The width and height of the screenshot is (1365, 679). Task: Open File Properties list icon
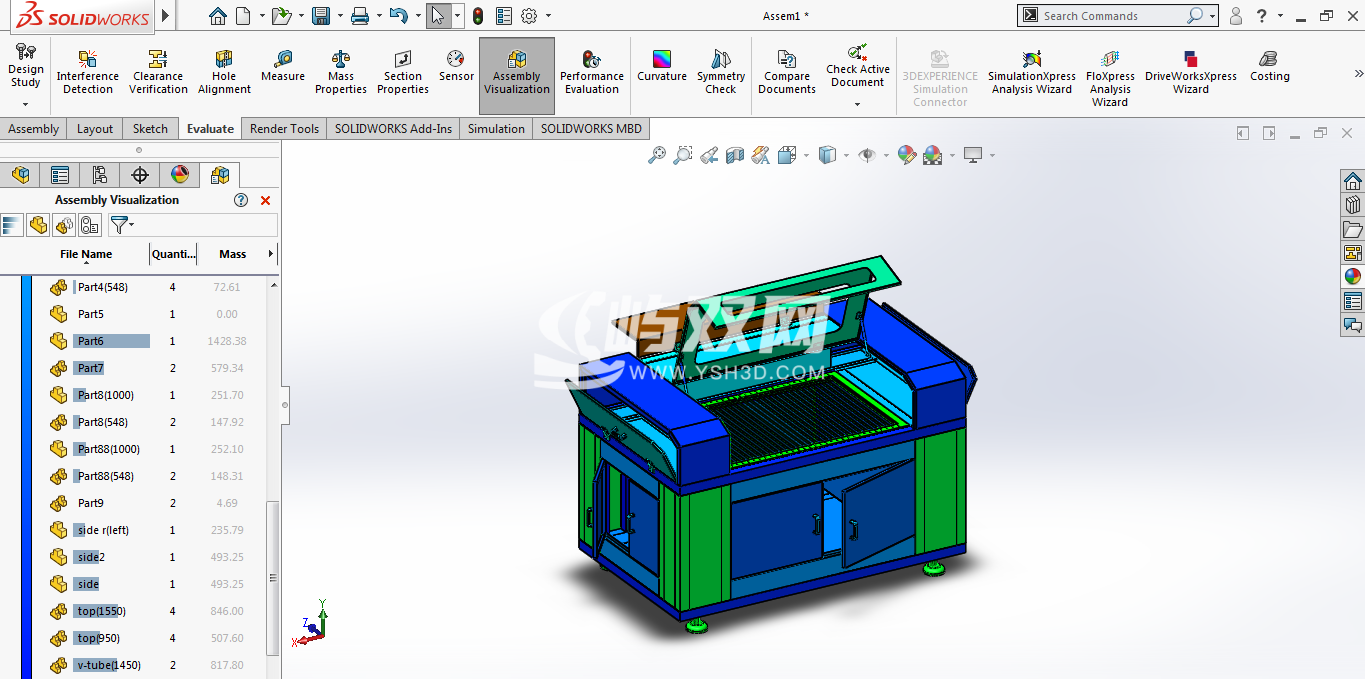pos(504,16)
